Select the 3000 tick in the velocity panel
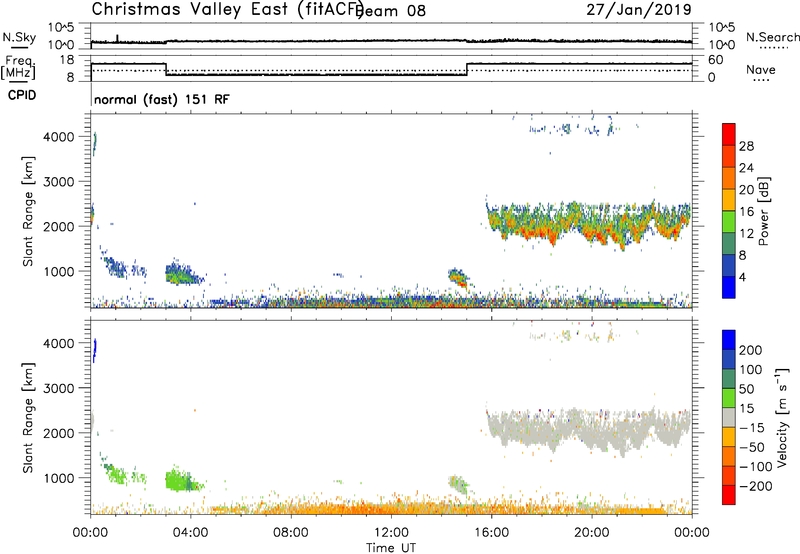 pos(59,388)
